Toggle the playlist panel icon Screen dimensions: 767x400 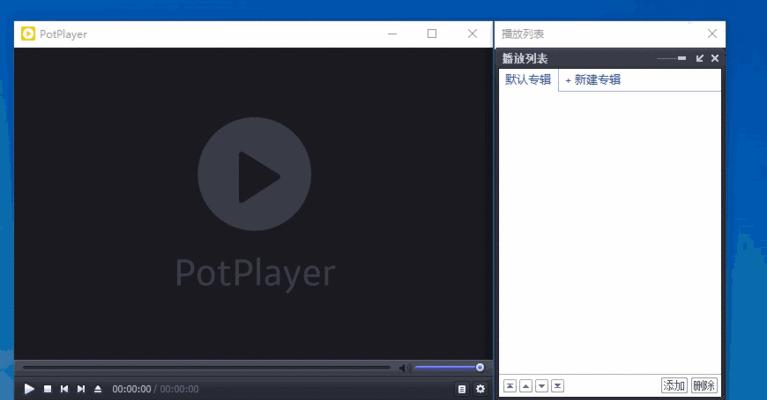pos(461,389)
